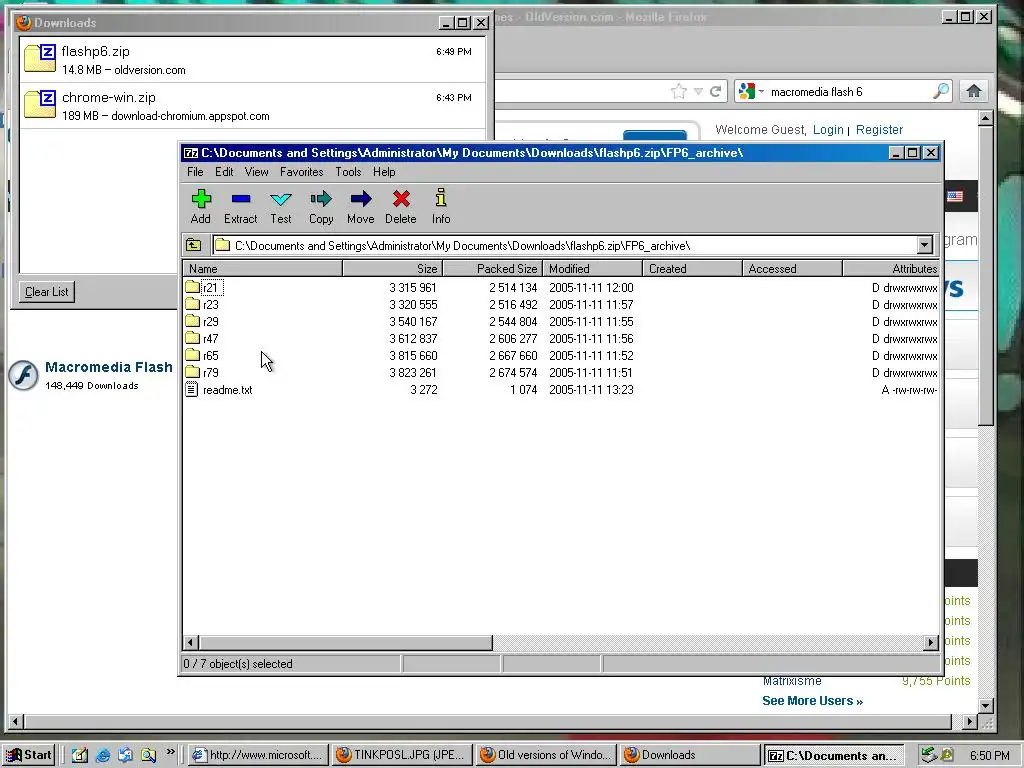Switch to TINKPOSL.JPG taskbar window
The height and width of the screenshot is (768, 1024).
(x=402, y=755)
